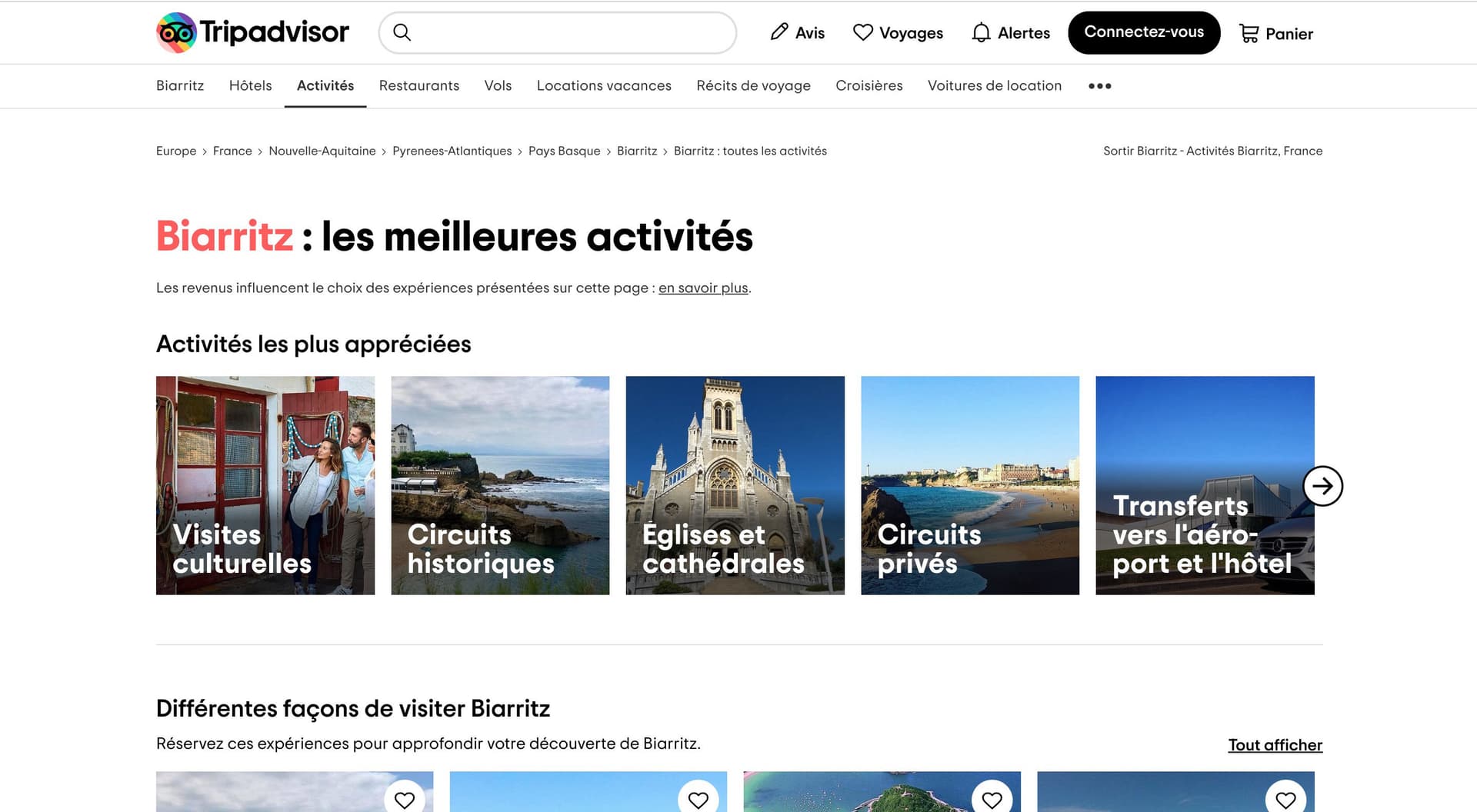The image size is (1477, 812).
Task: Open Alertes via the bell icon
Action: (x=980, y=32)
